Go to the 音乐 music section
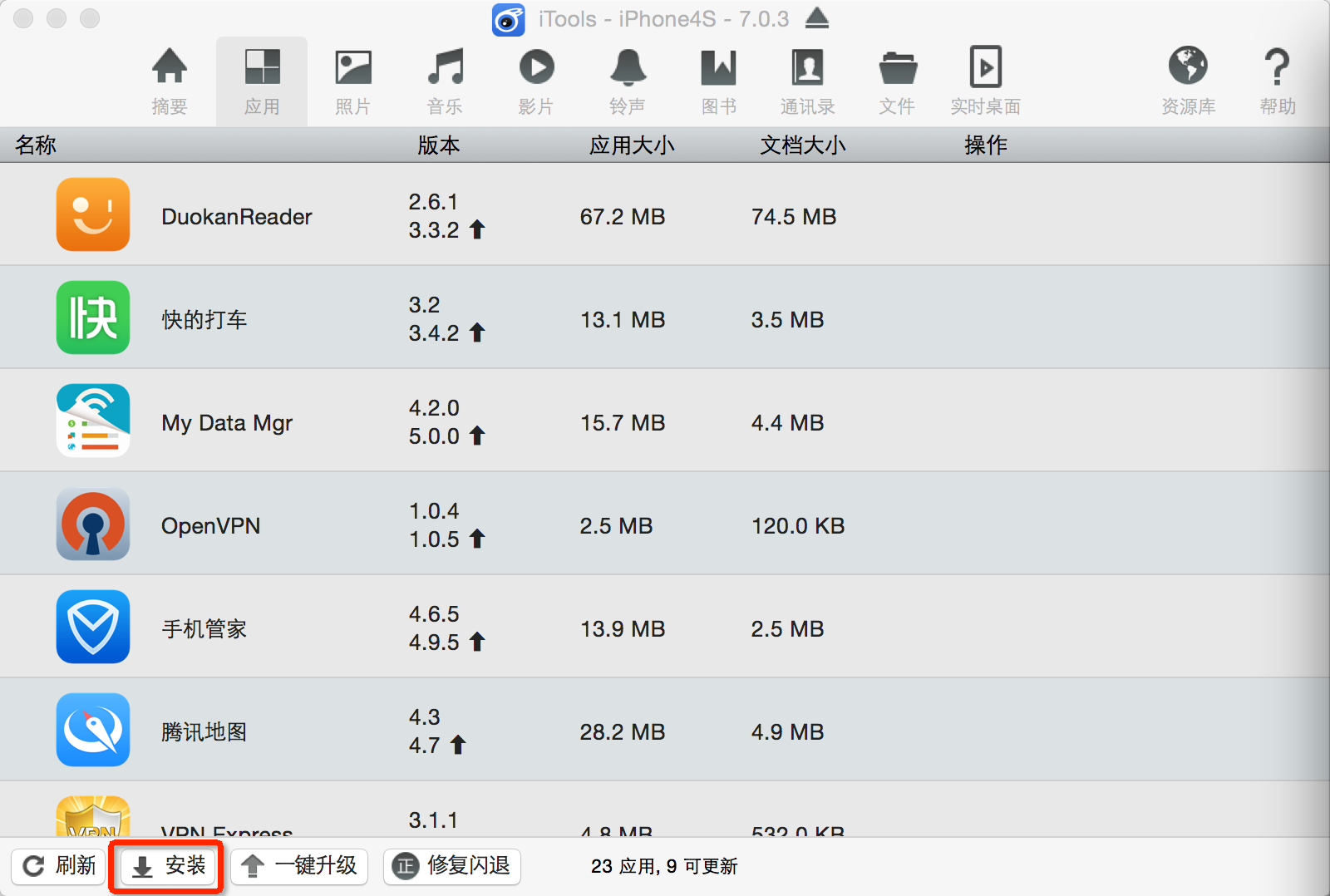This screenshot has width=1330, height=896. (x=445, y=81)
